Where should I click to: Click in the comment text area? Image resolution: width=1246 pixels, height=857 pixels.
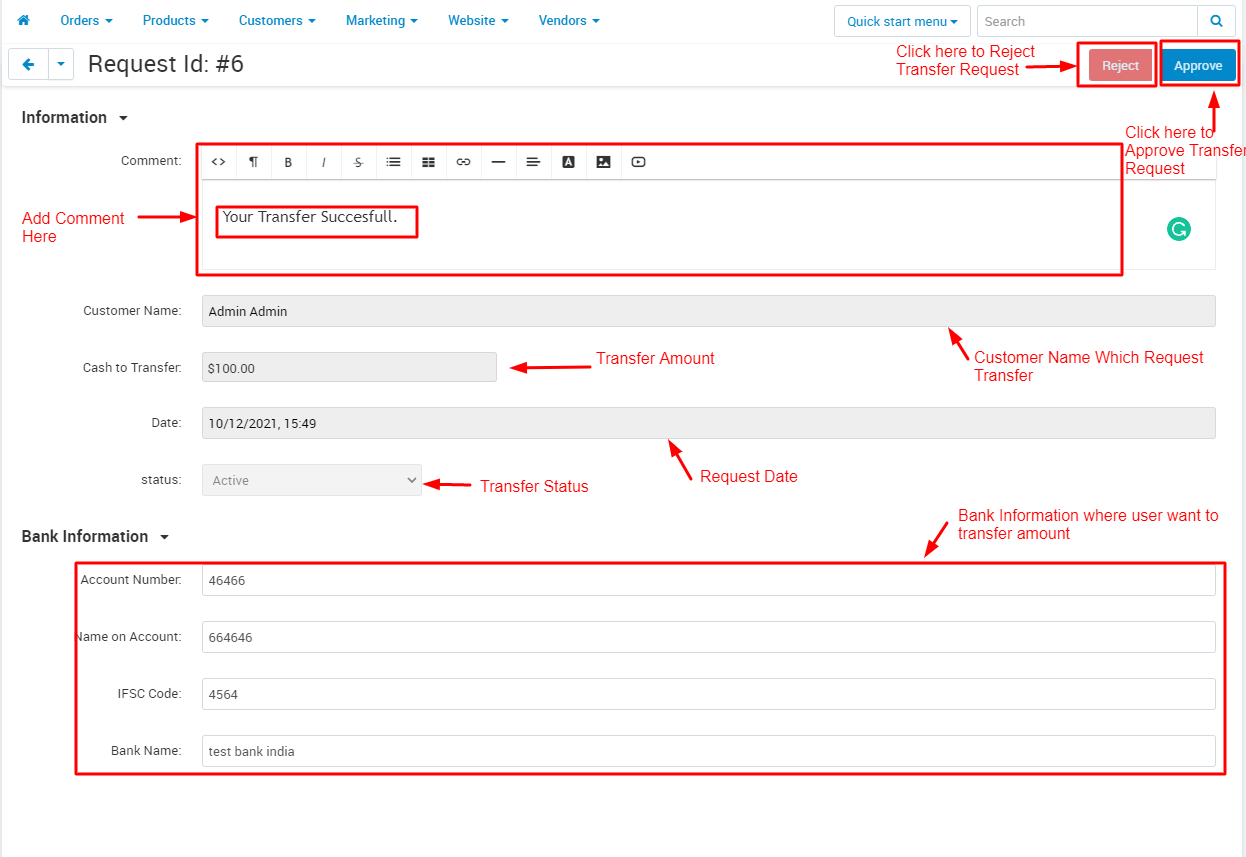pyautogui.click(x=709, y=225)
